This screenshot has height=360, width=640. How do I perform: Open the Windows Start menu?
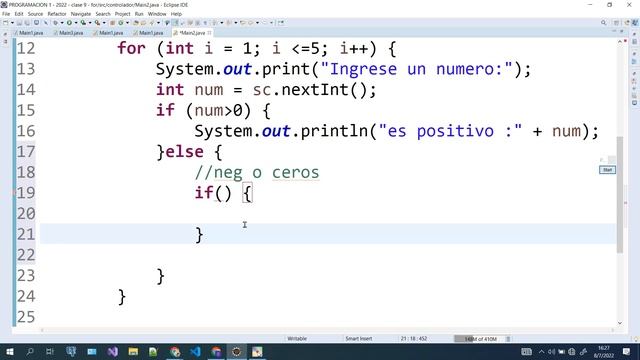pyautogui.click(x=9, y=351)
